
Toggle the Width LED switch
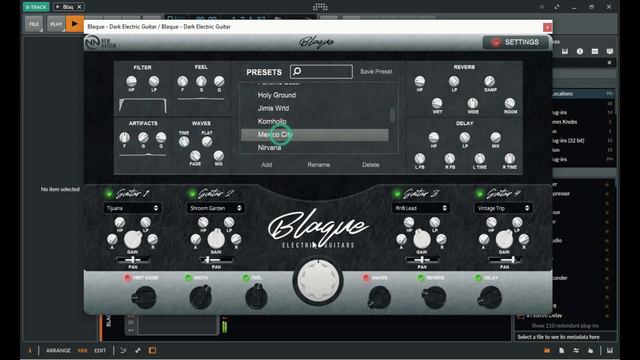click(188, 278)
